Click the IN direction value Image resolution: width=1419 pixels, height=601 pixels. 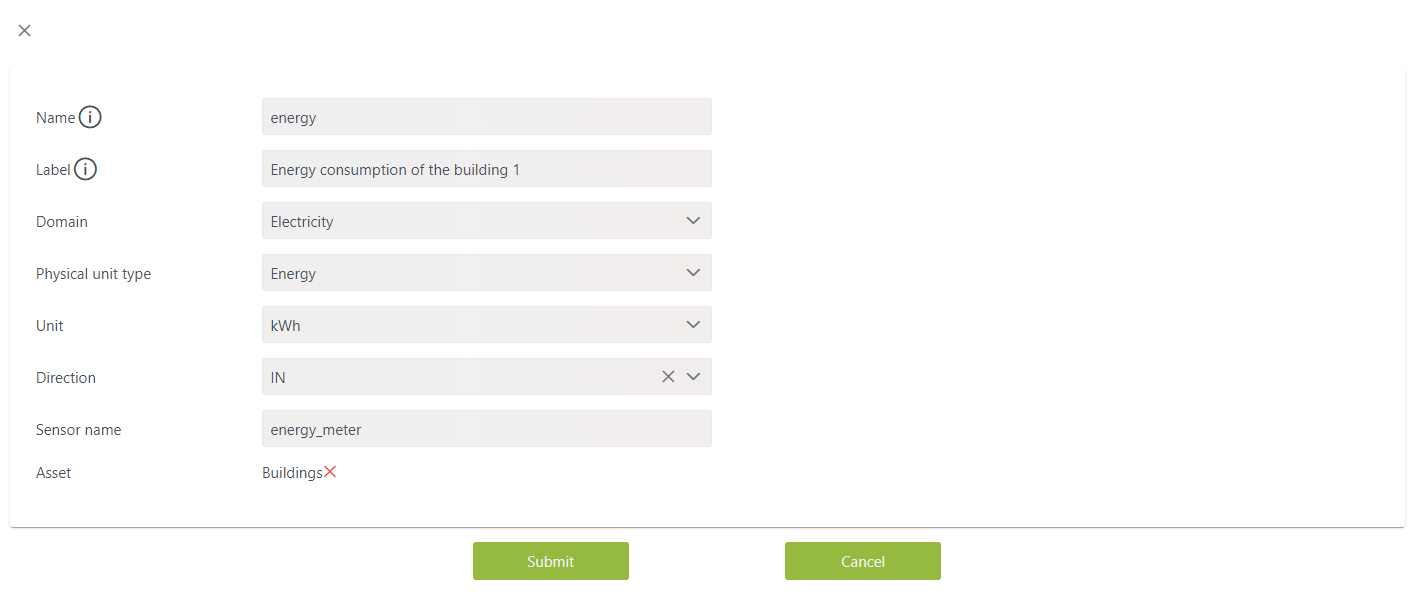click(278, 377)
